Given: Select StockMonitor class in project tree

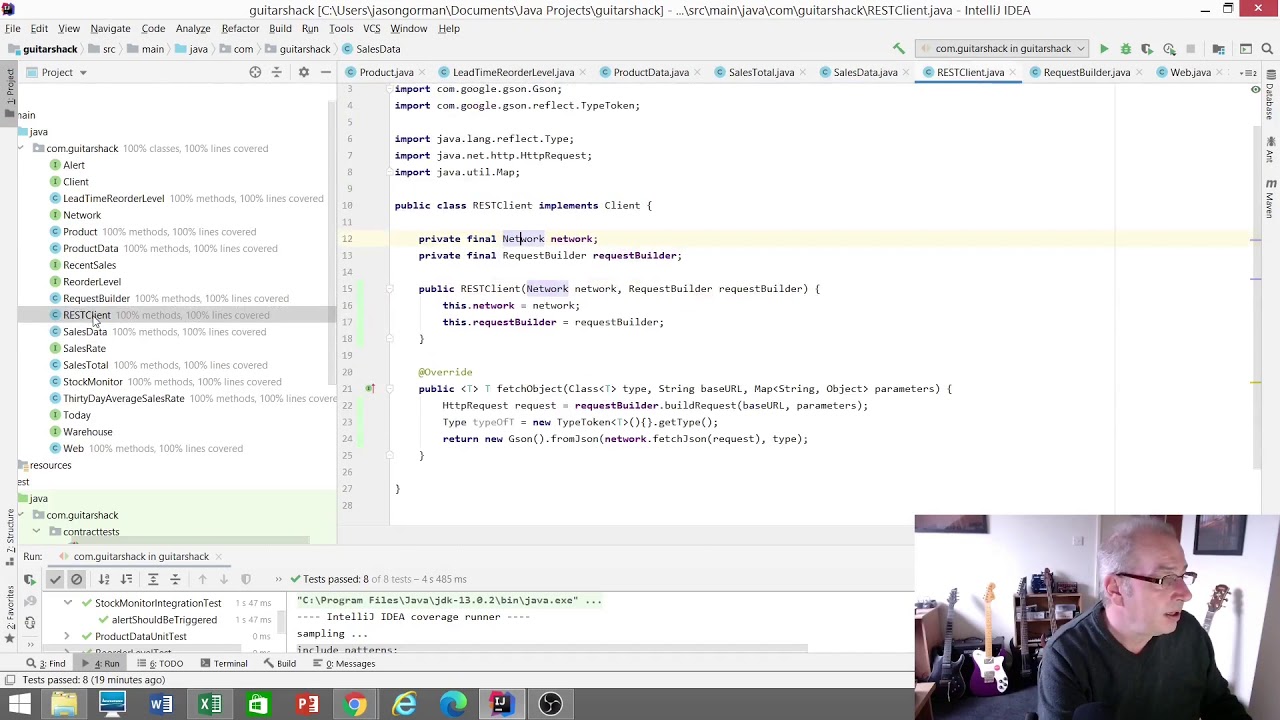Looking at the screenshot, I should 92,382.
